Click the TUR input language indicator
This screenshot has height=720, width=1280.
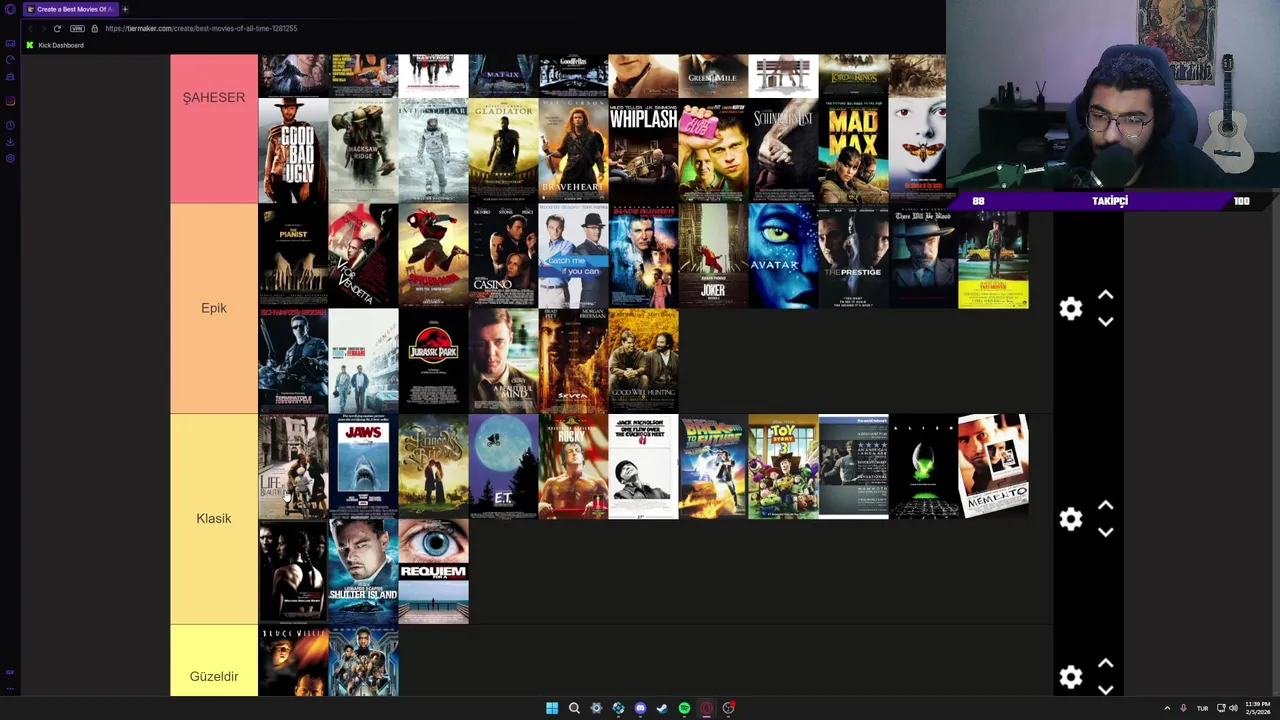1202,708
